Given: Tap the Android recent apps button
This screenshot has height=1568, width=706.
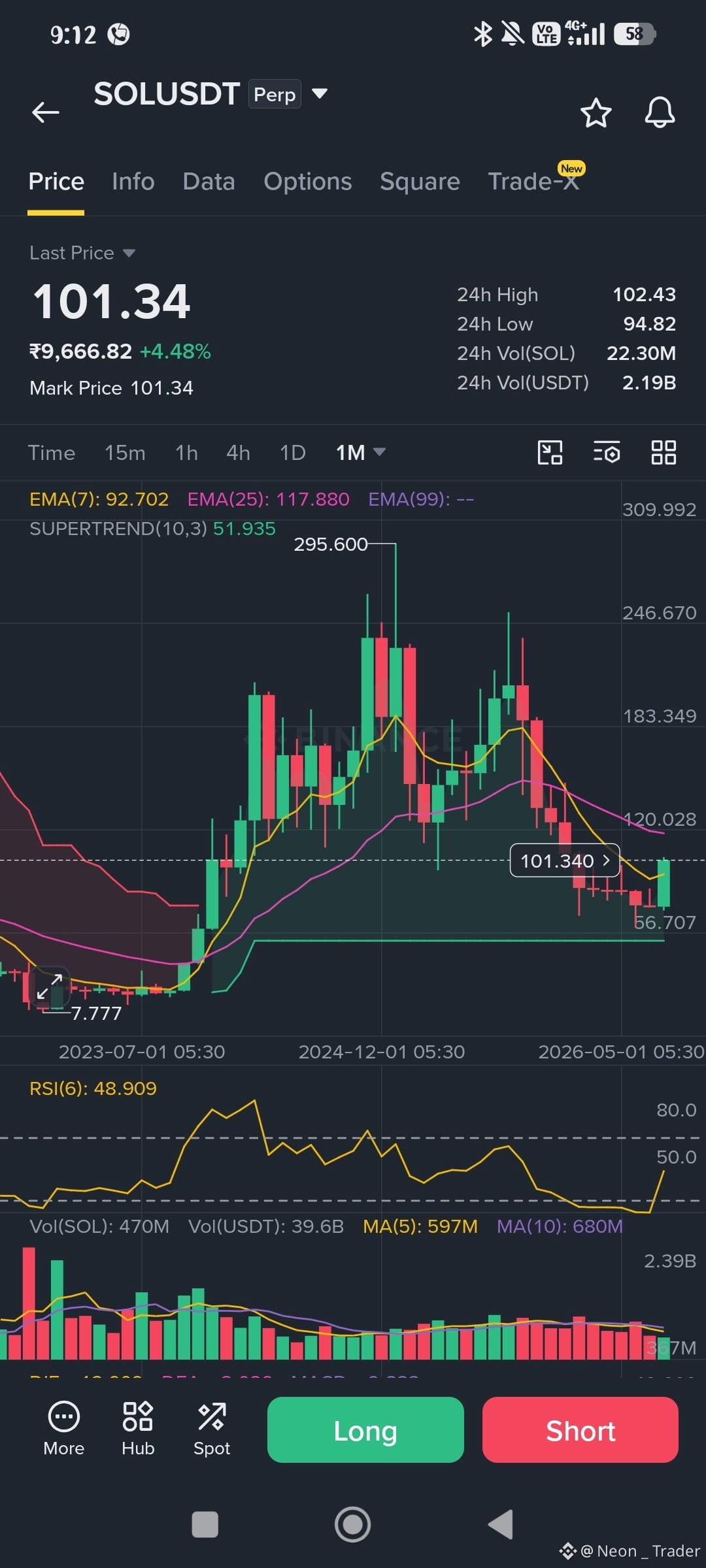Looking at the screenshot, I should (205, 1525).
